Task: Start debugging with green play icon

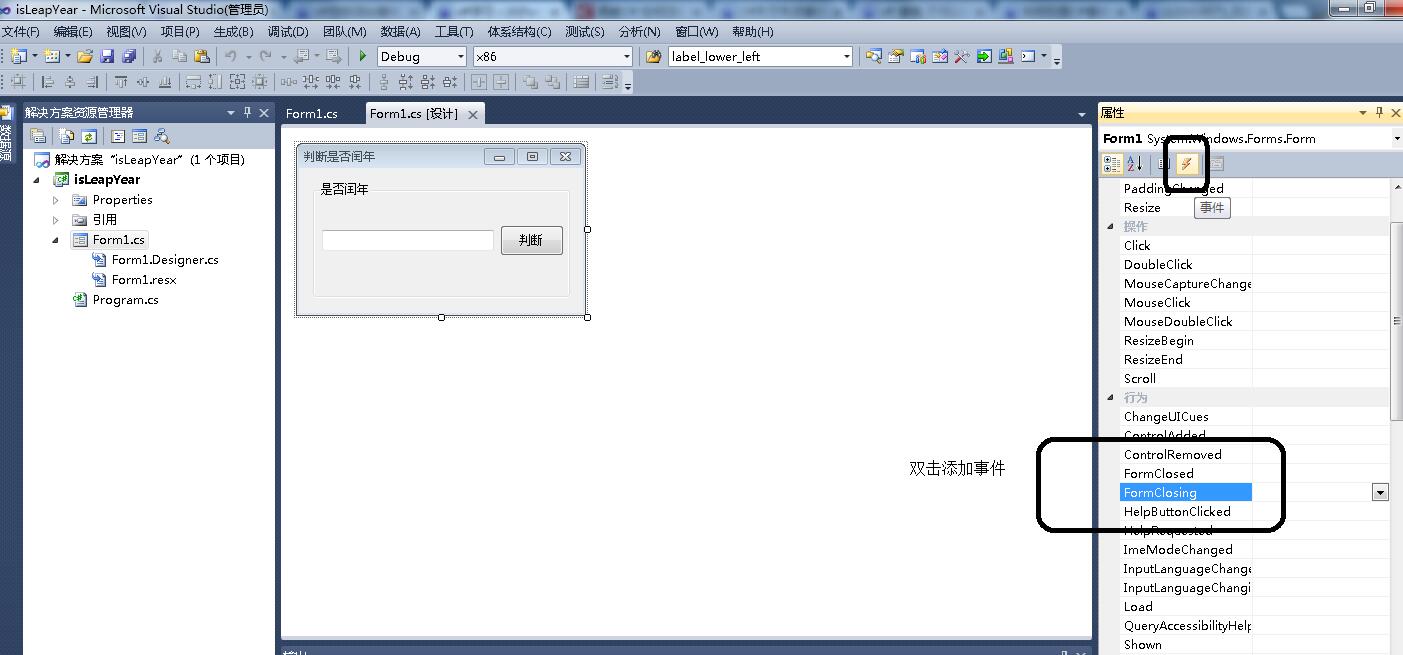Action: (363, 56)
